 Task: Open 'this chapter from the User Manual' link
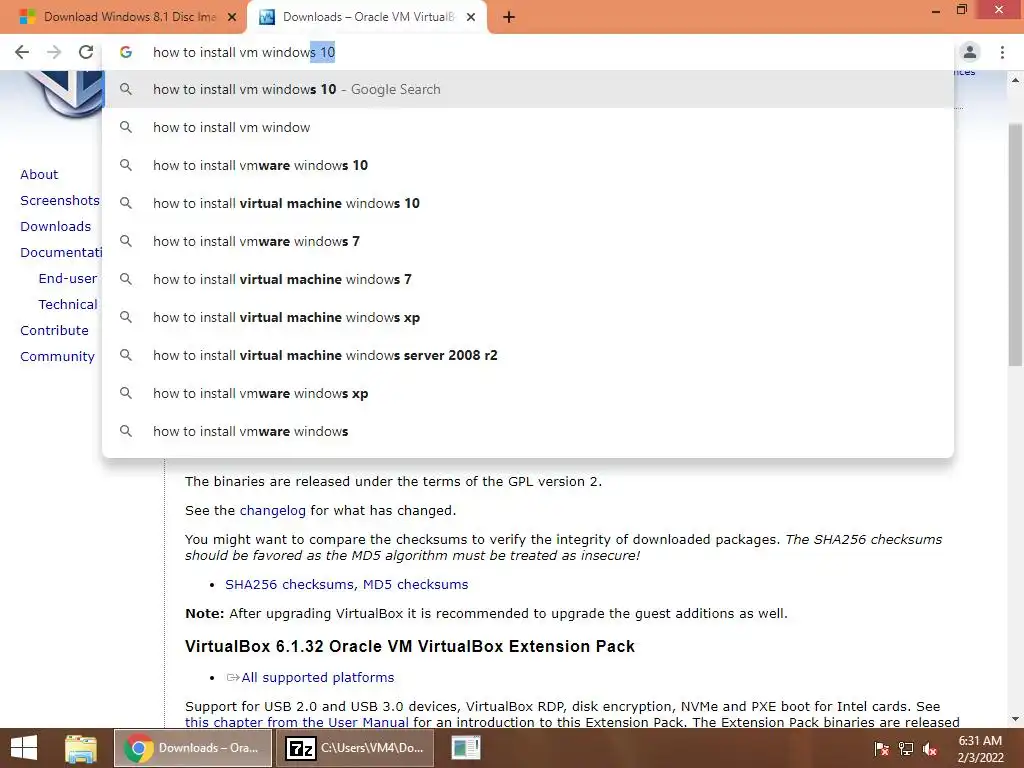(297, 722)
